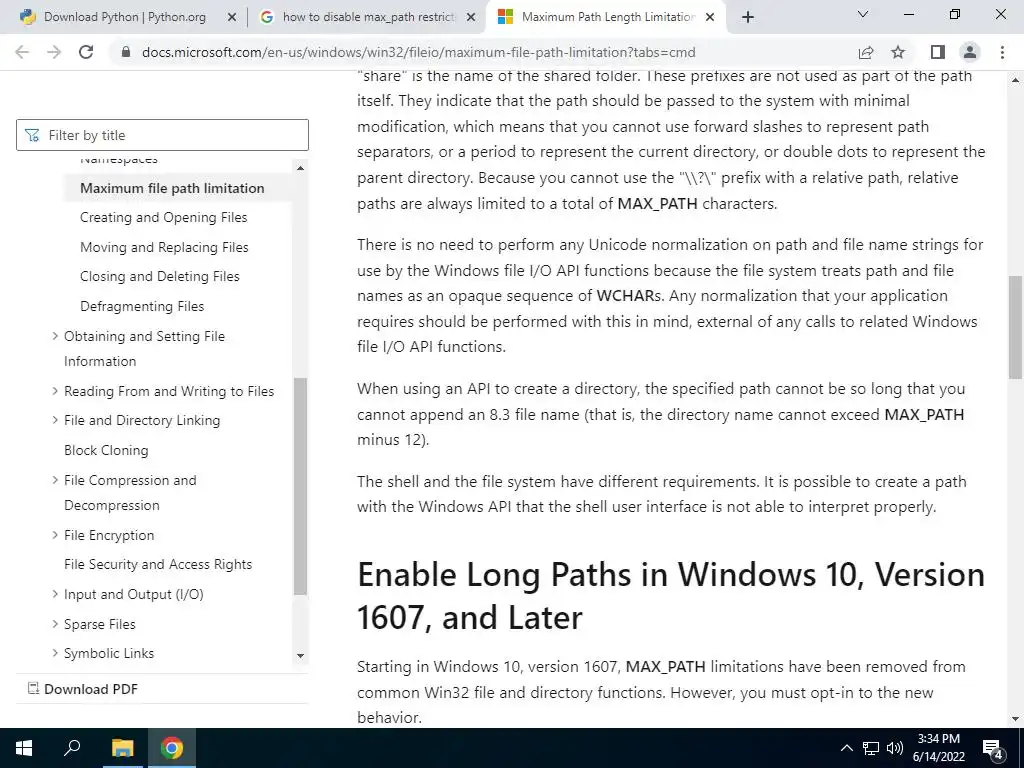Open a new tab with the plus button
Image resolution: width=1024 pixels, height=768 pixels.
[x=748, y=18]
